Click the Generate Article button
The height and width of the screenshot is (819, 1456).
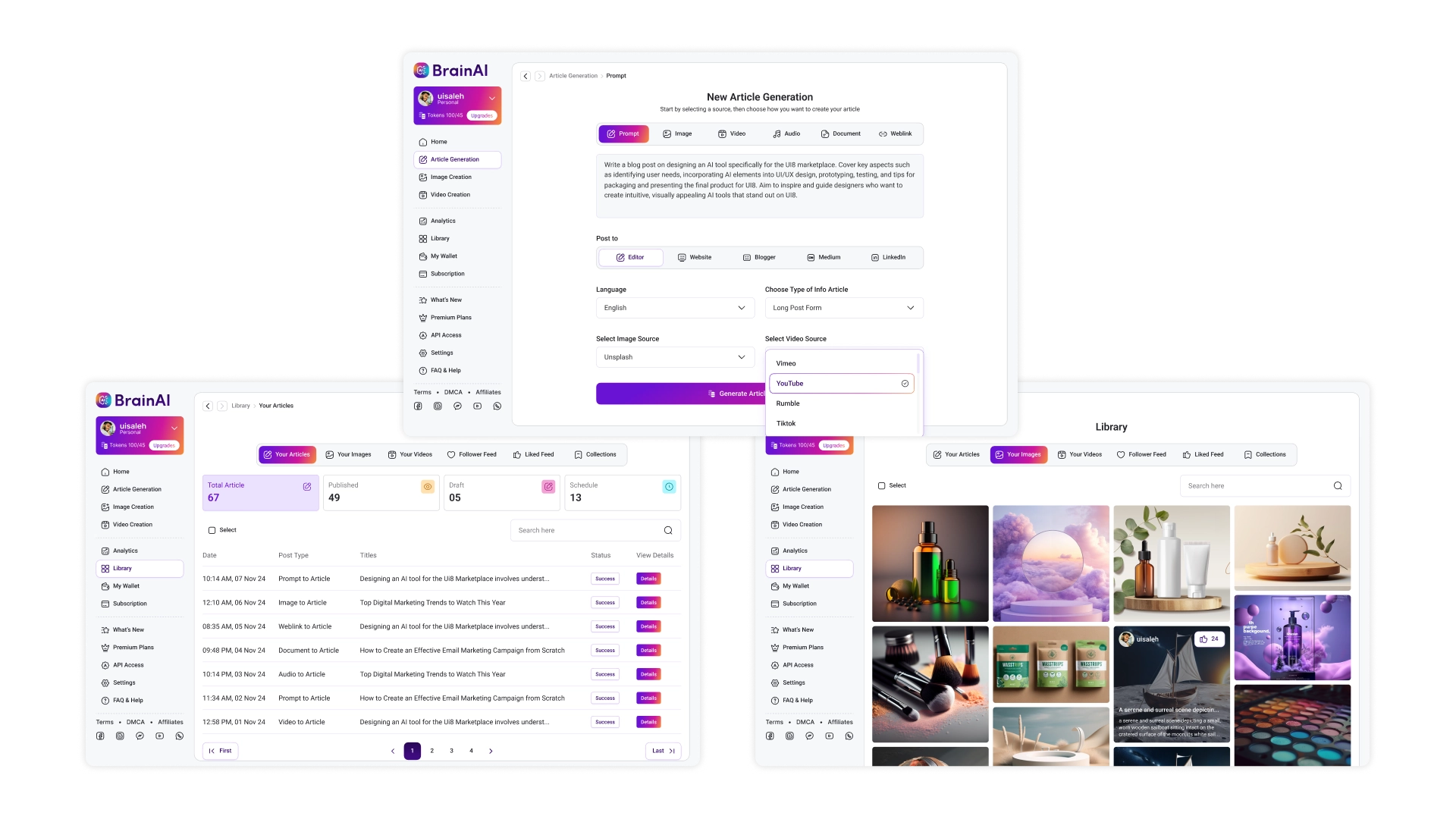pos(680,393)
